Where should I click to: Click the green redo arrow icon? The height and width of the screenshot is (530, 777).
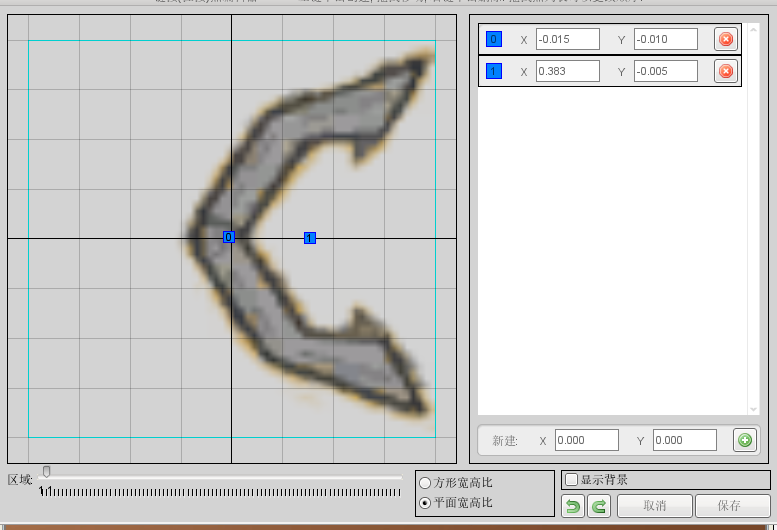pyautogui.click(x=599, y=506)
